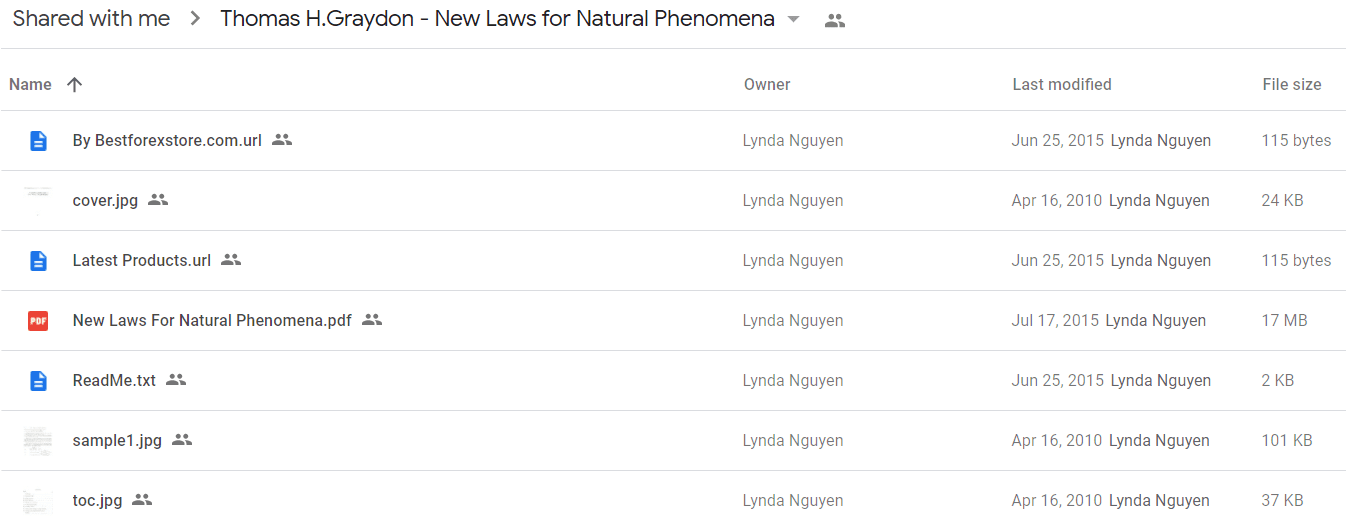The image size is (1346, 525).
Task: Click the document icon for By Bestforexstore.com.url
Action: coord(38,141)
